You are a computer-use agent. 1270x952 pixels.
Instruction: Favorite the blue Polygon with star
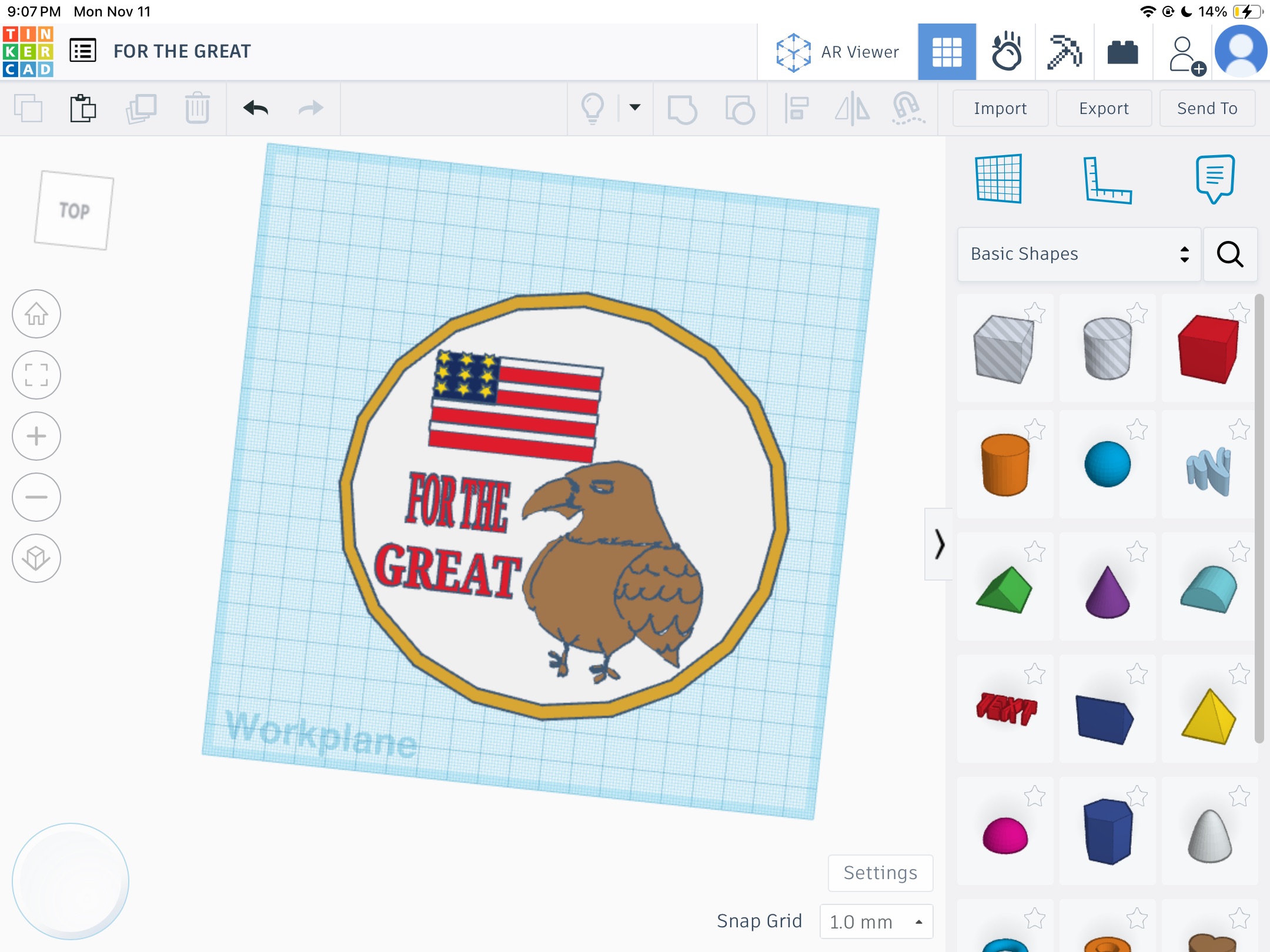[x=1137, y=796]
